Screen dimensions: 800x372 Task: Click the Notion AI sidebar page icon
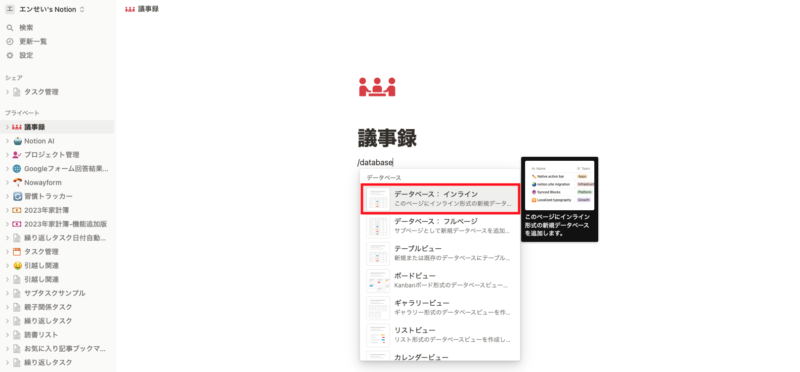coord(17,141)
